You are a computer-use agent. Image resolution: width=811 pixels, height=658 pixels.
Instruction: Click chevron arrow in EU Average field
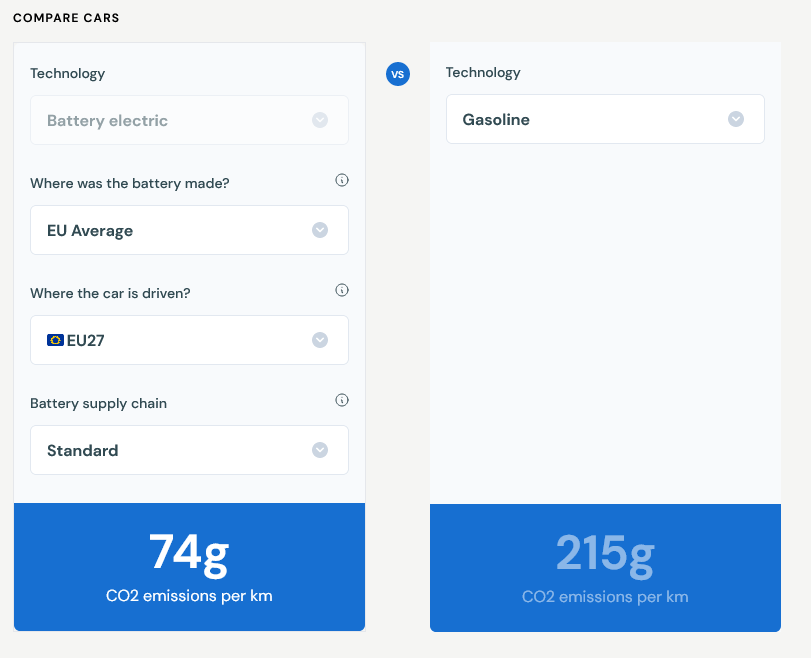coord(320,230)
